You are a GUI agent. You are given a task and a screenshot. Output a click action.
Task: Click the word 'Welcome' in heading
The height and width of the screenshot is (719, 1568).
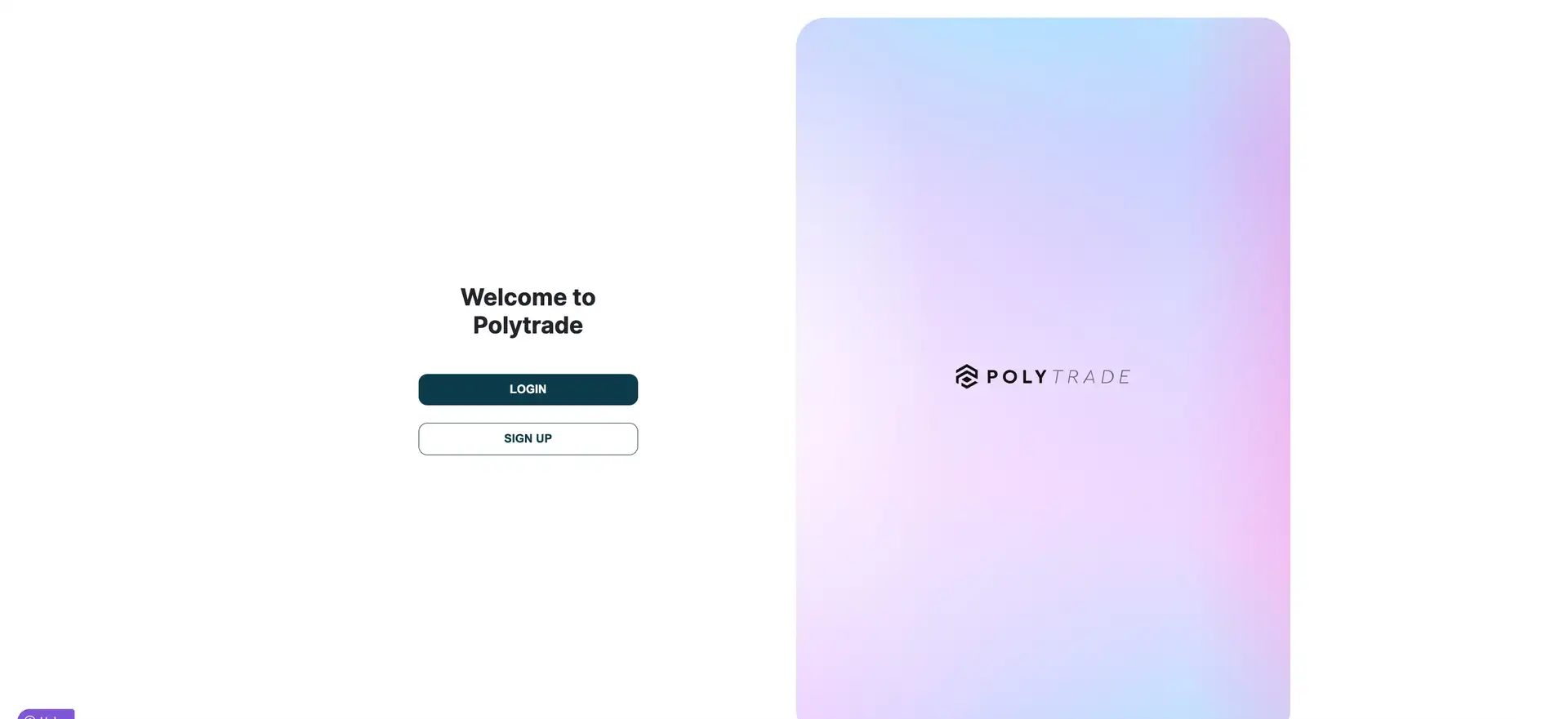(513, 297)
